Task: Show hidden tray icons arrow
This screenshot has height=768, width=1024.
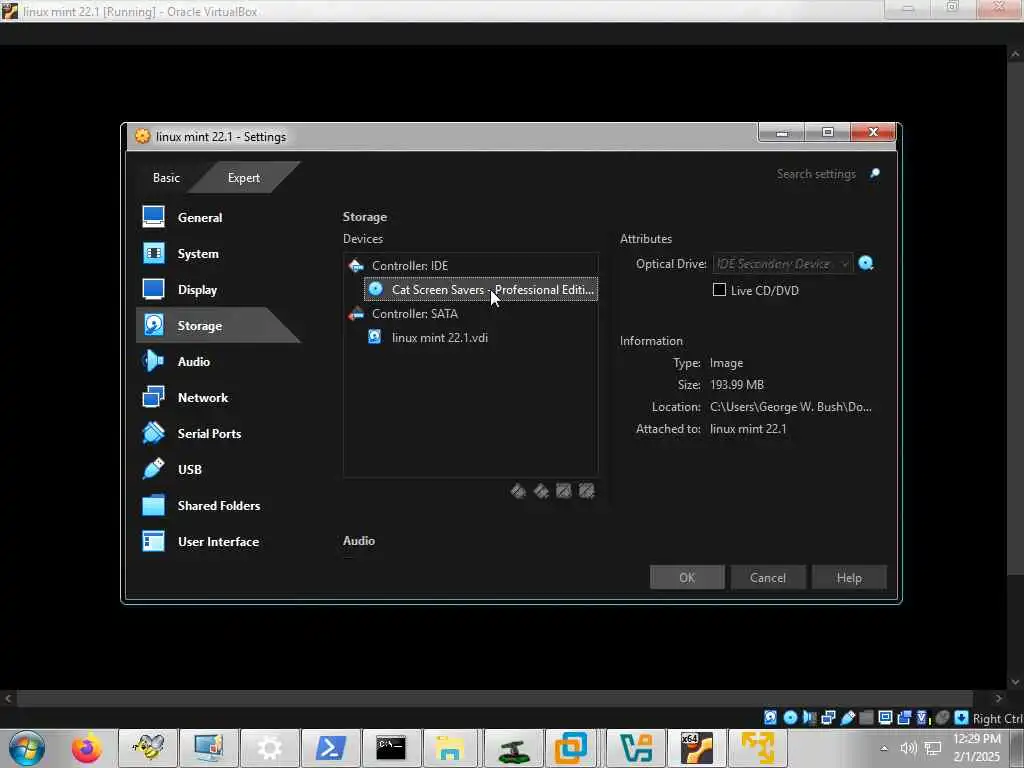Action: [x=884, y=748]
